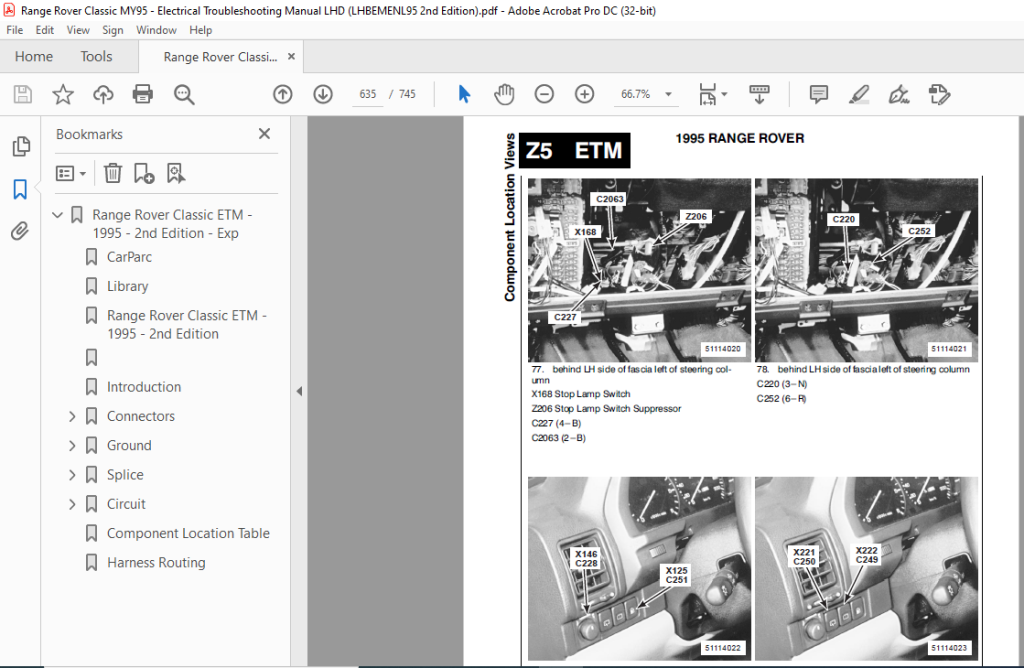Open the Library bookmark

coord(127,286)
